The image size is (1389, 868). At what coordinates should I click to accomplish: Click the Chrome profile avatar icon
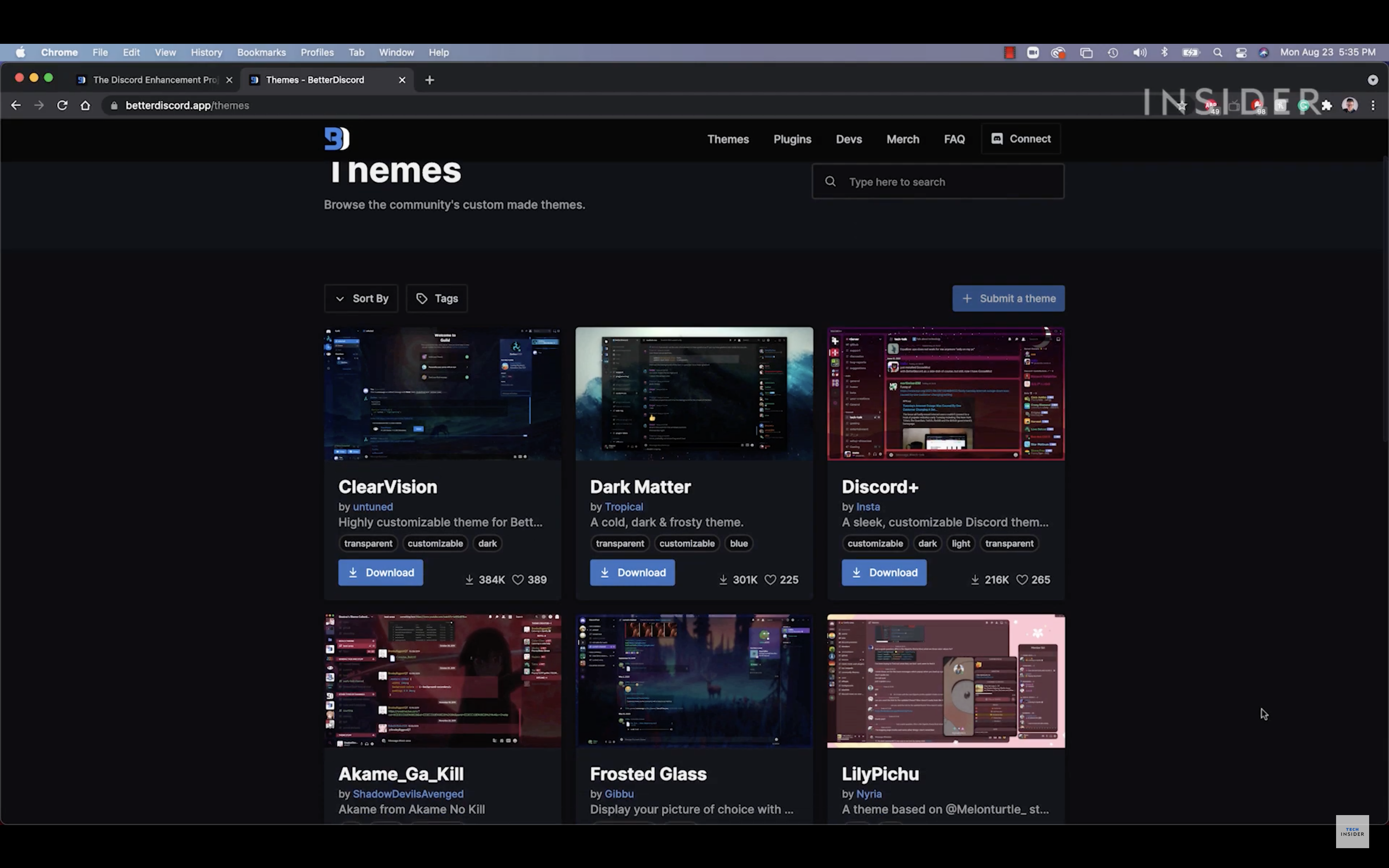1349,105
